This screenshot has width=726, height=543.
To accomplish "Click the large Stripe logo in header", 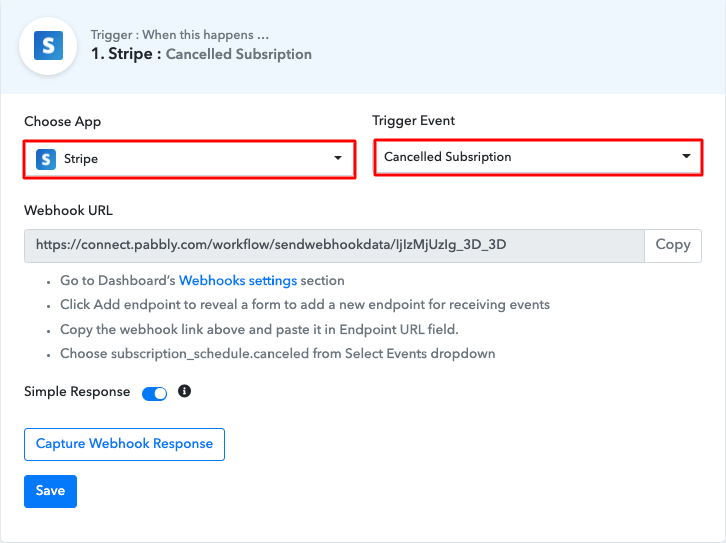I will click(x=48, y=46).
